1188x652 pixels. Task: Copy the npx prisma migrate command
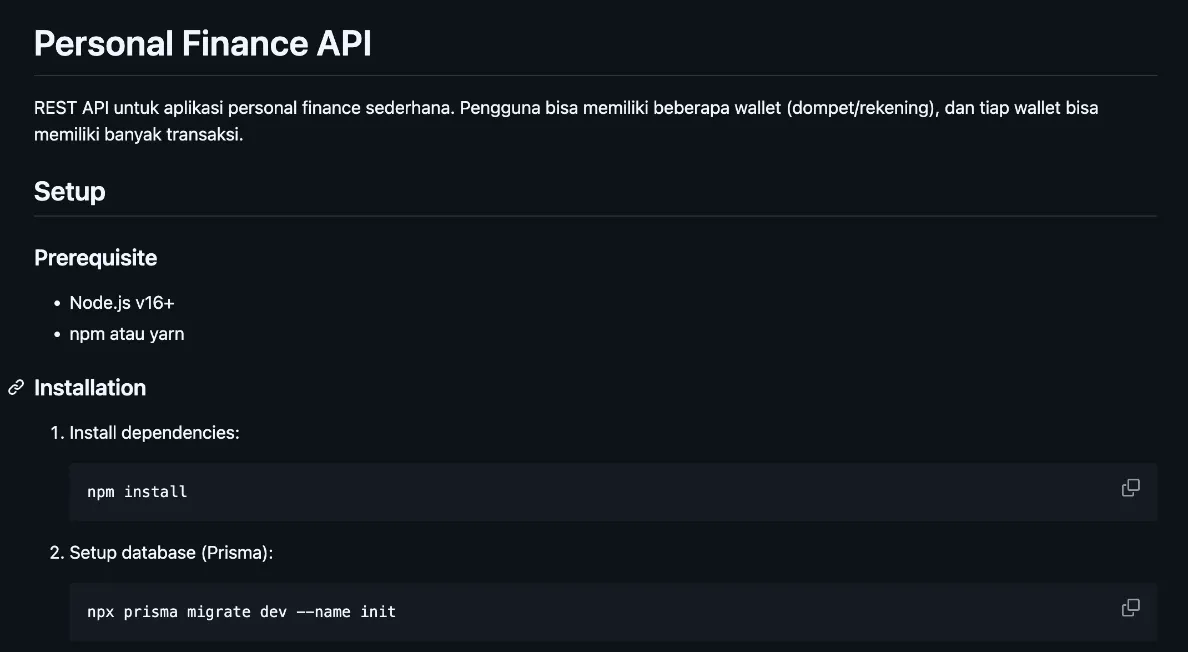pos(1130,607)
